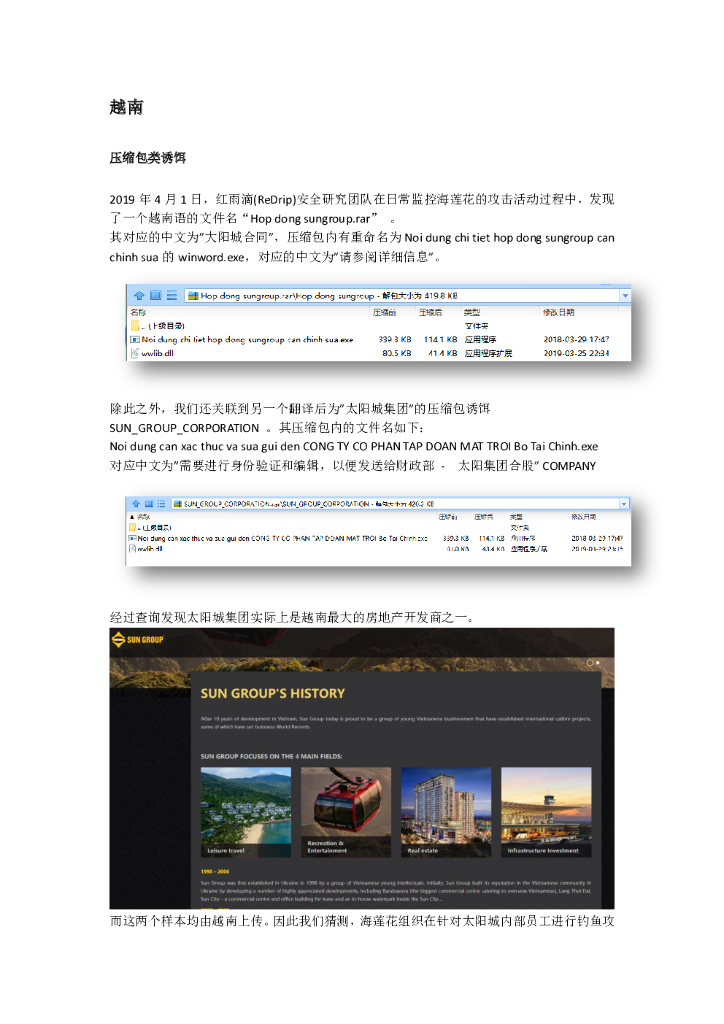The height and width of the screenshot is (1024, 724).
Task: Click the 1998 – 2006 timeline label
Action: (x=215, y=871)
